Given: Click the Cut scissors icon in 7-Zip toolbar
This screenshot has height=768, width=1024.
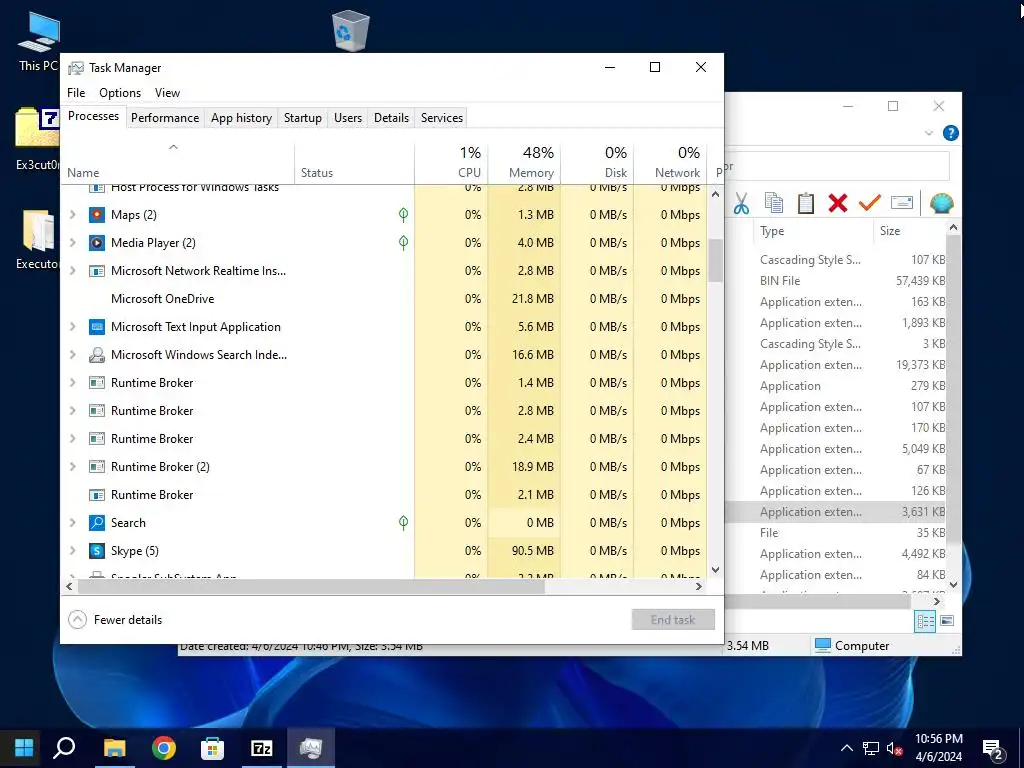Looking at the screenshot, I should tap(741, 203).
